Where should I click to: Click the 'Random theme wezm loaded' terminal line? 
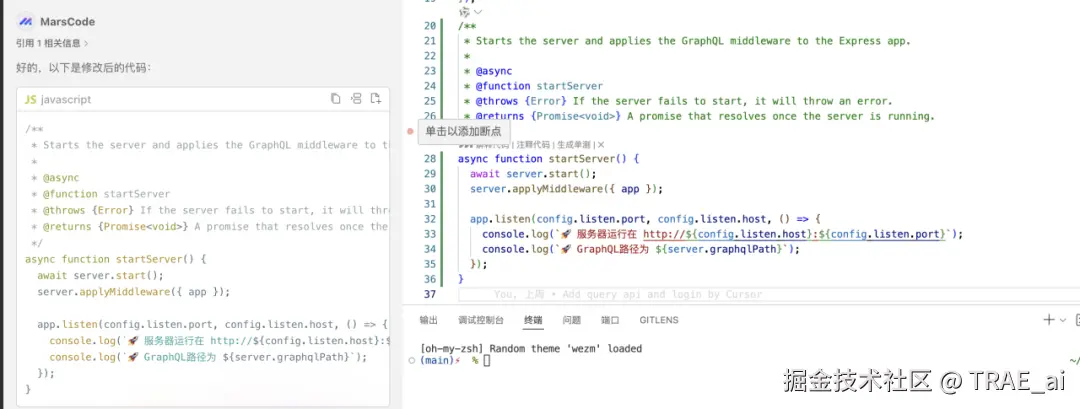pyautogui.click(x=530, y=348)
